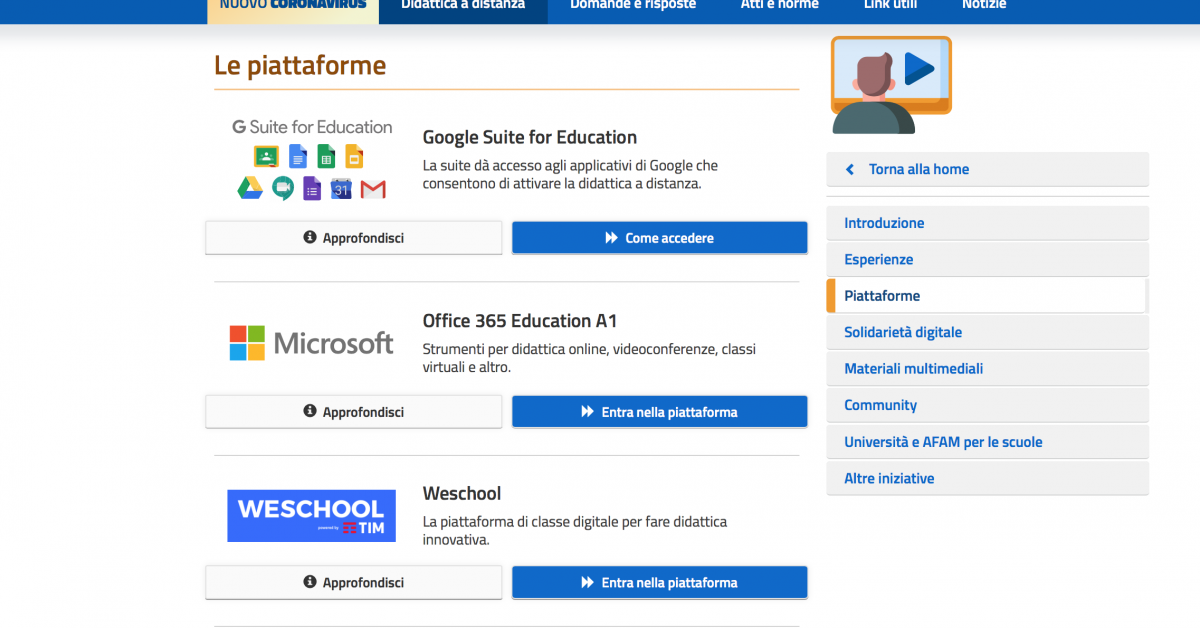Click the Office 365 Education A1 heading
The height and width of the screenshot is (628, 1200).
tap(520, 321)
